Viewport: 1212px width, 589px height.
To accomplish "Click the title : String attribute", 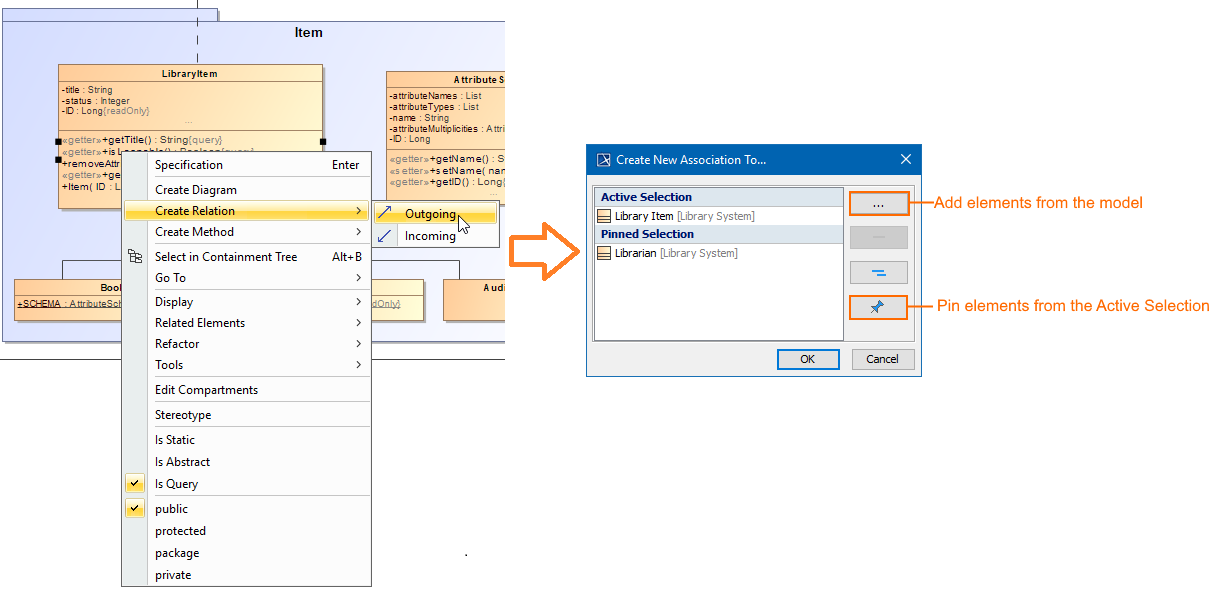I will click(87, 90).
